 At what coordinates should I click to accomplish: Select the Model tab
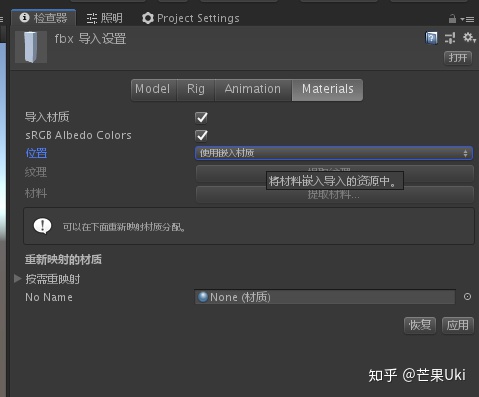(153, 89)
